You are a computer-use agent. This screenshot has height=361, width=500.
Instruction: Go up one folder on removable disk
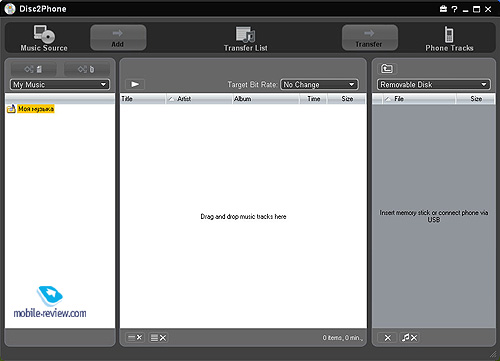pyautogui.click(x=387, y=69)
